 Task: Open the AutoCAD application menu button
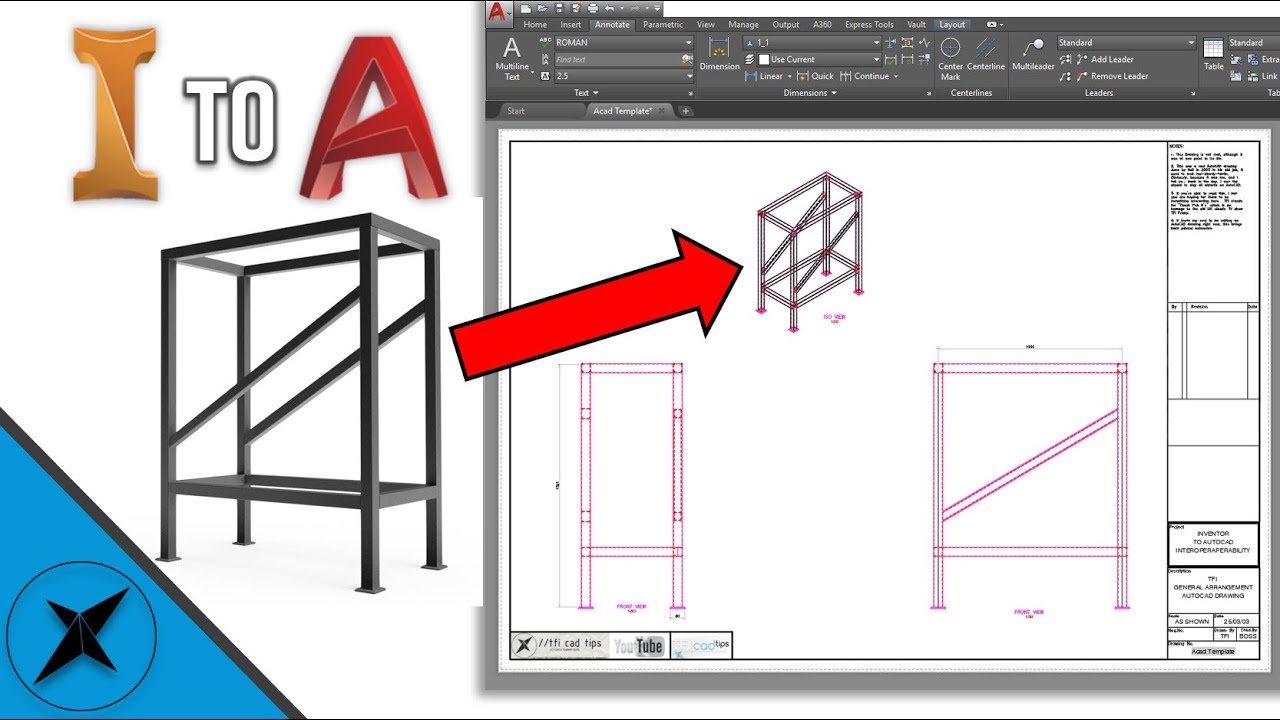tap(498, 14)
